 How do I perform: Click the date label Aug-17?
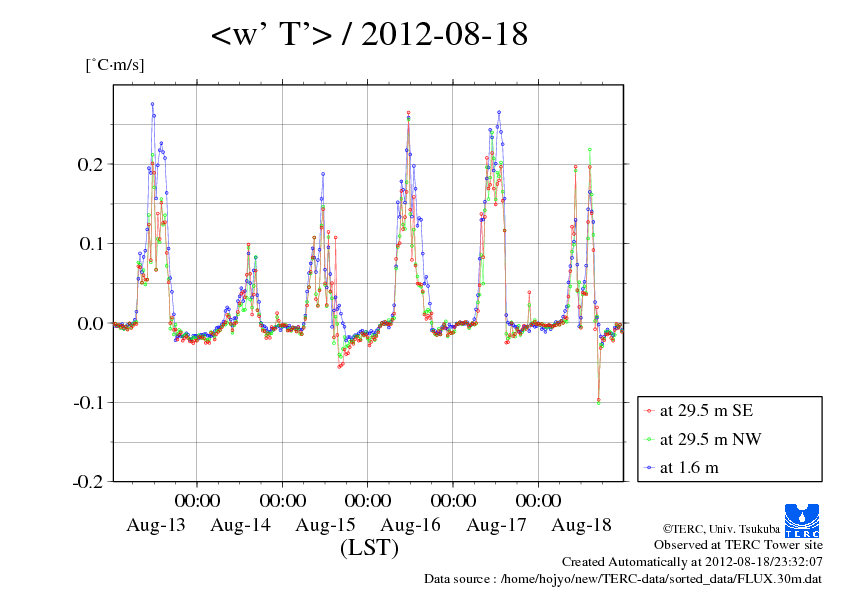(496, 525)
